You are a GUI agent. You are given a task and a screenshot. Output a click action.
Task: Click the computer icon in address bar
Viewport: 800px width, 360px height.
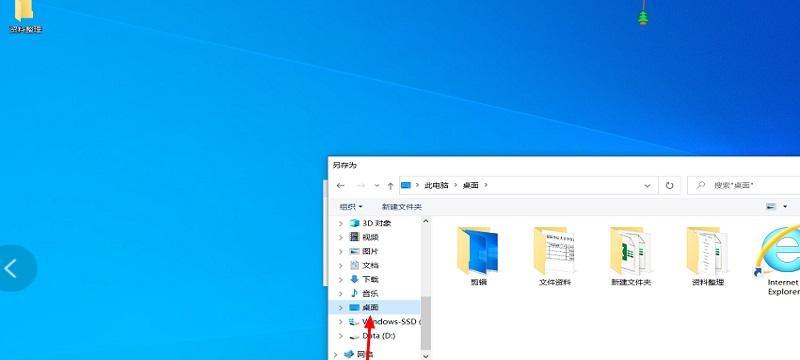[x=406, y=186]
